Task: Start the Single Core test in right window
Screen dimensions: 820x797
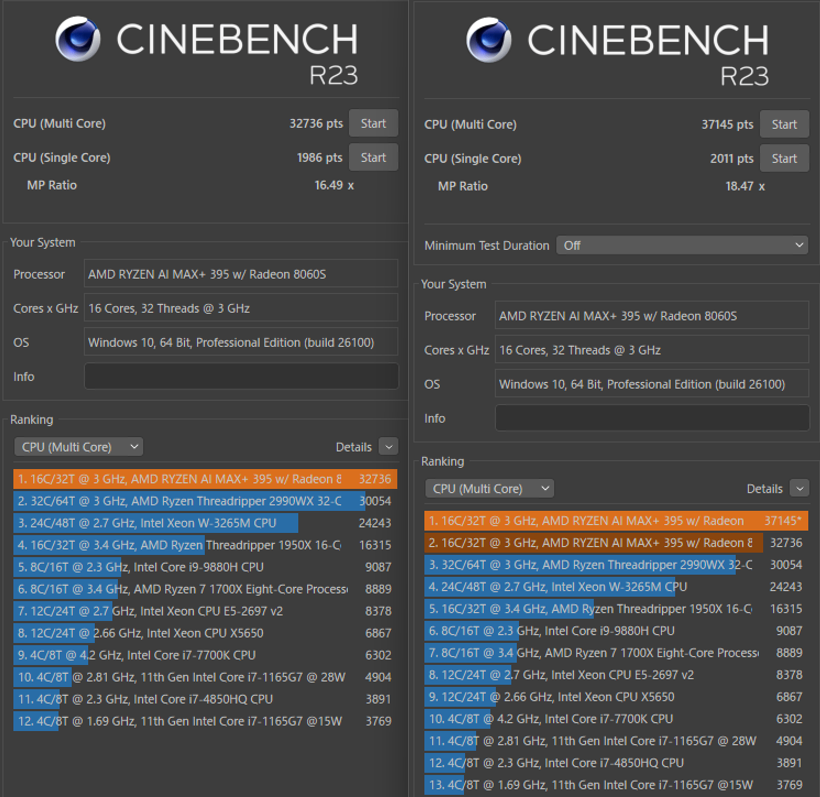Action: (784, 158)
